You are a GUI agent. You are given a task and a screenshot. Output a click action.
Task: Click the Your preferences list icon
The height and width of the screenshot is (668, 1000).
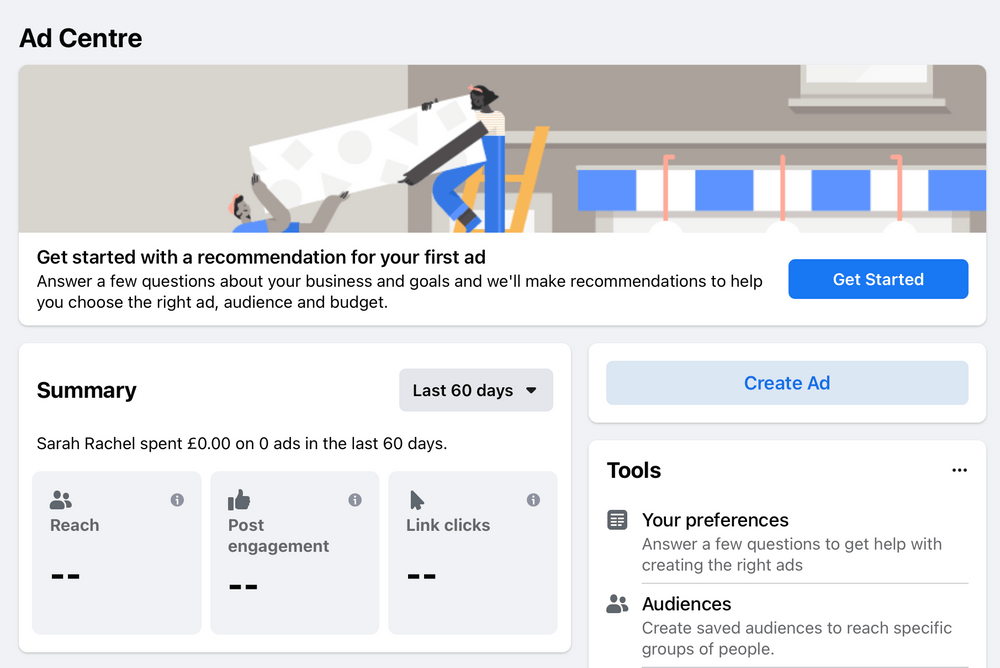(x=615, y=521)
